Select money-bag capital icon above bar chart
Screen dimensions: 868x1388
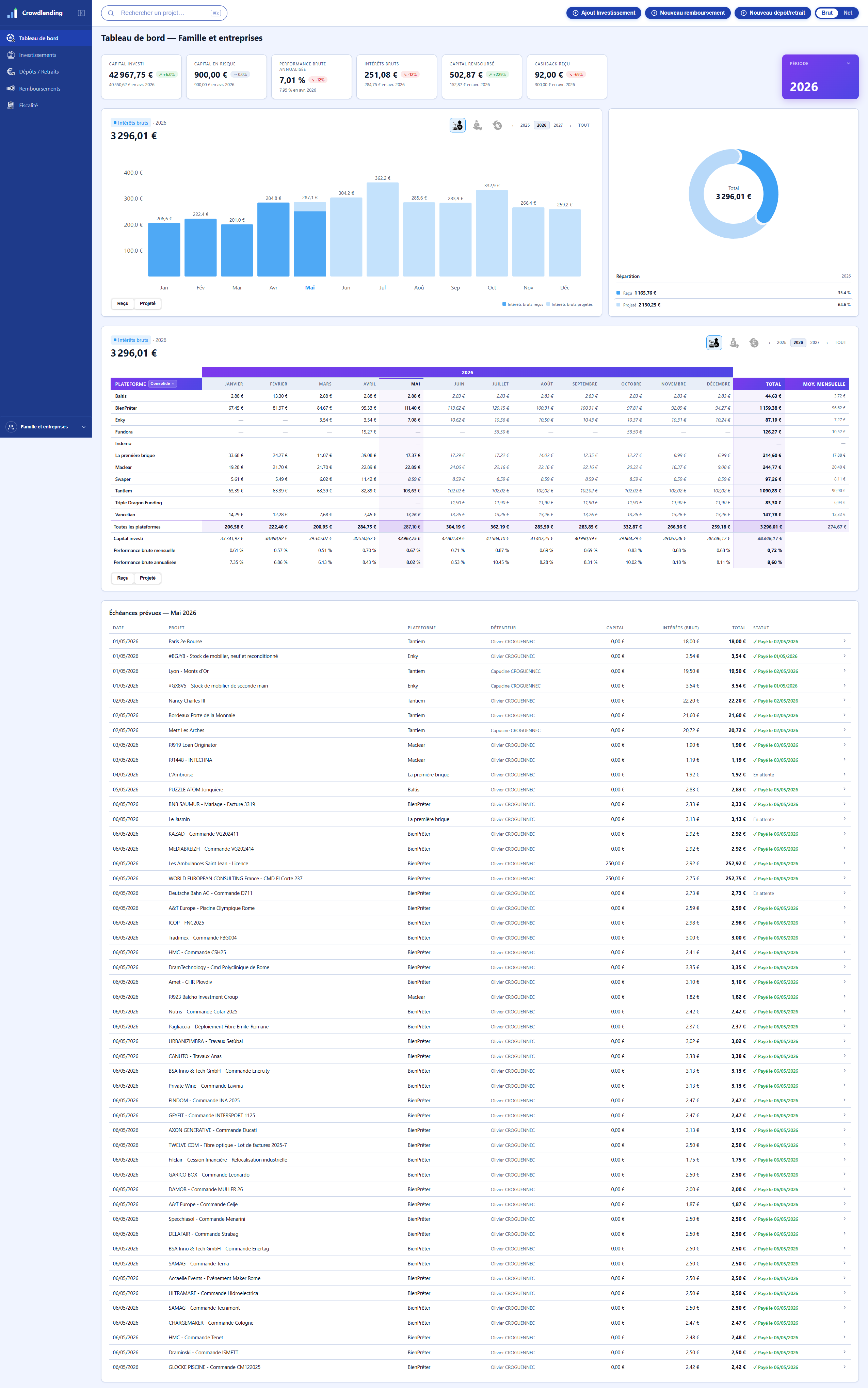[477, 125]
